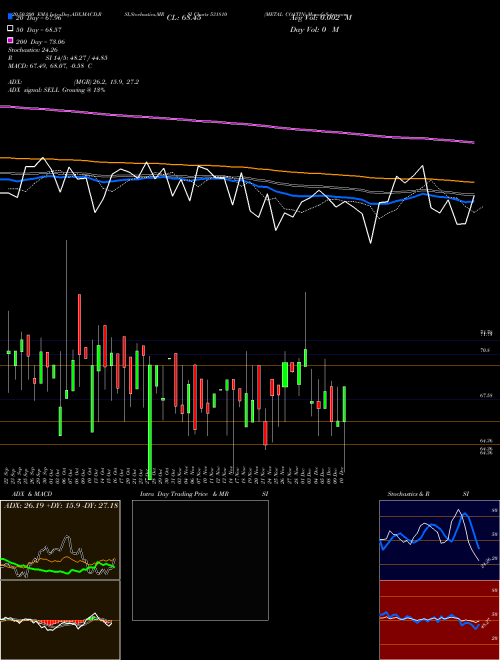The image size is (500, 660).
Task: Open the ADX indicator chart panel
Action: pyautogui.click(x=60, y=540)
